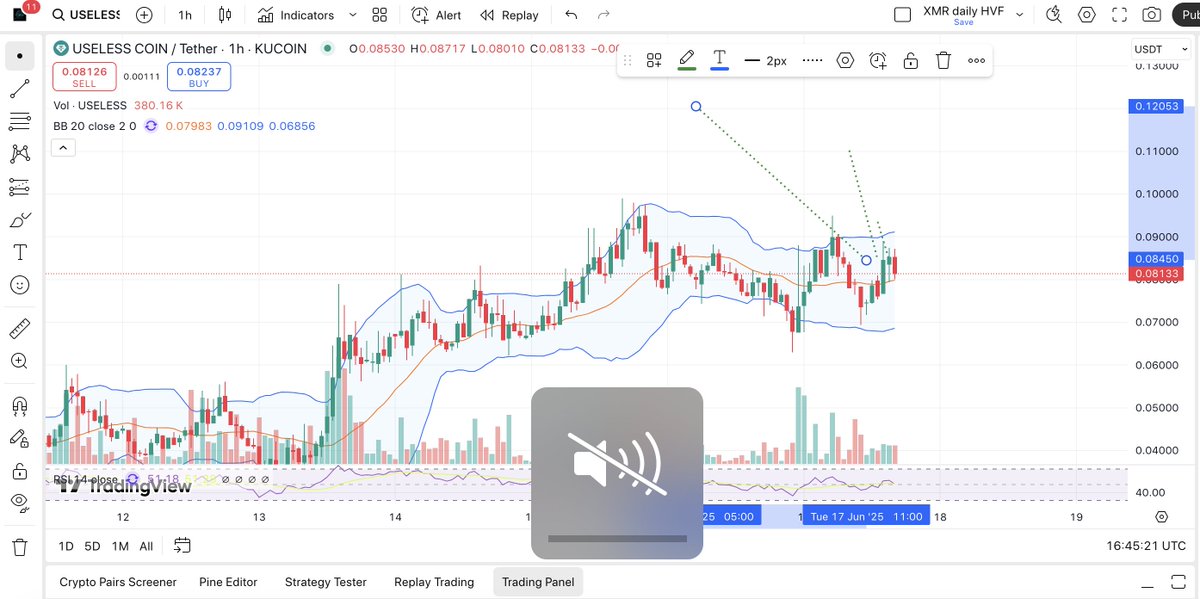
Task: Set date range to 5D
Action: [x=92, y=546]
